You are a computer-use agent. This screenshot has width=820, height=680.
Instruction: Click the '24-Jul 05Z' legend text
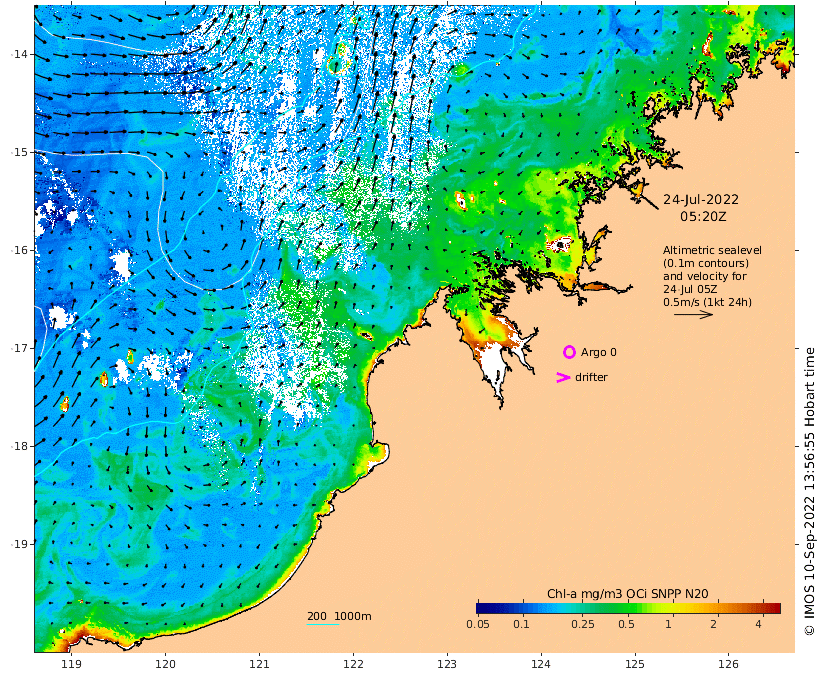(690, 289)
